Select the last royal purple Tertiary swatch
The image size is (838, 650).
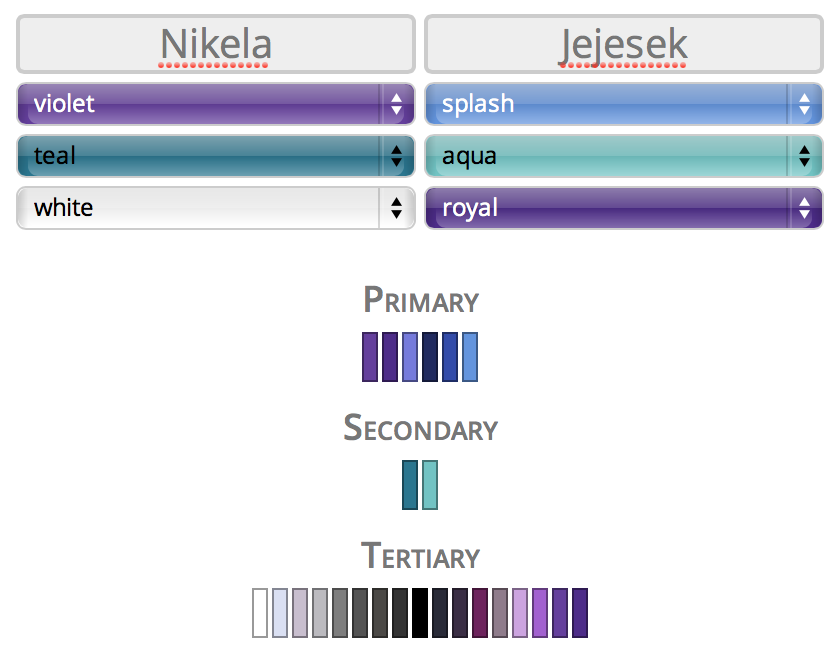580,613
